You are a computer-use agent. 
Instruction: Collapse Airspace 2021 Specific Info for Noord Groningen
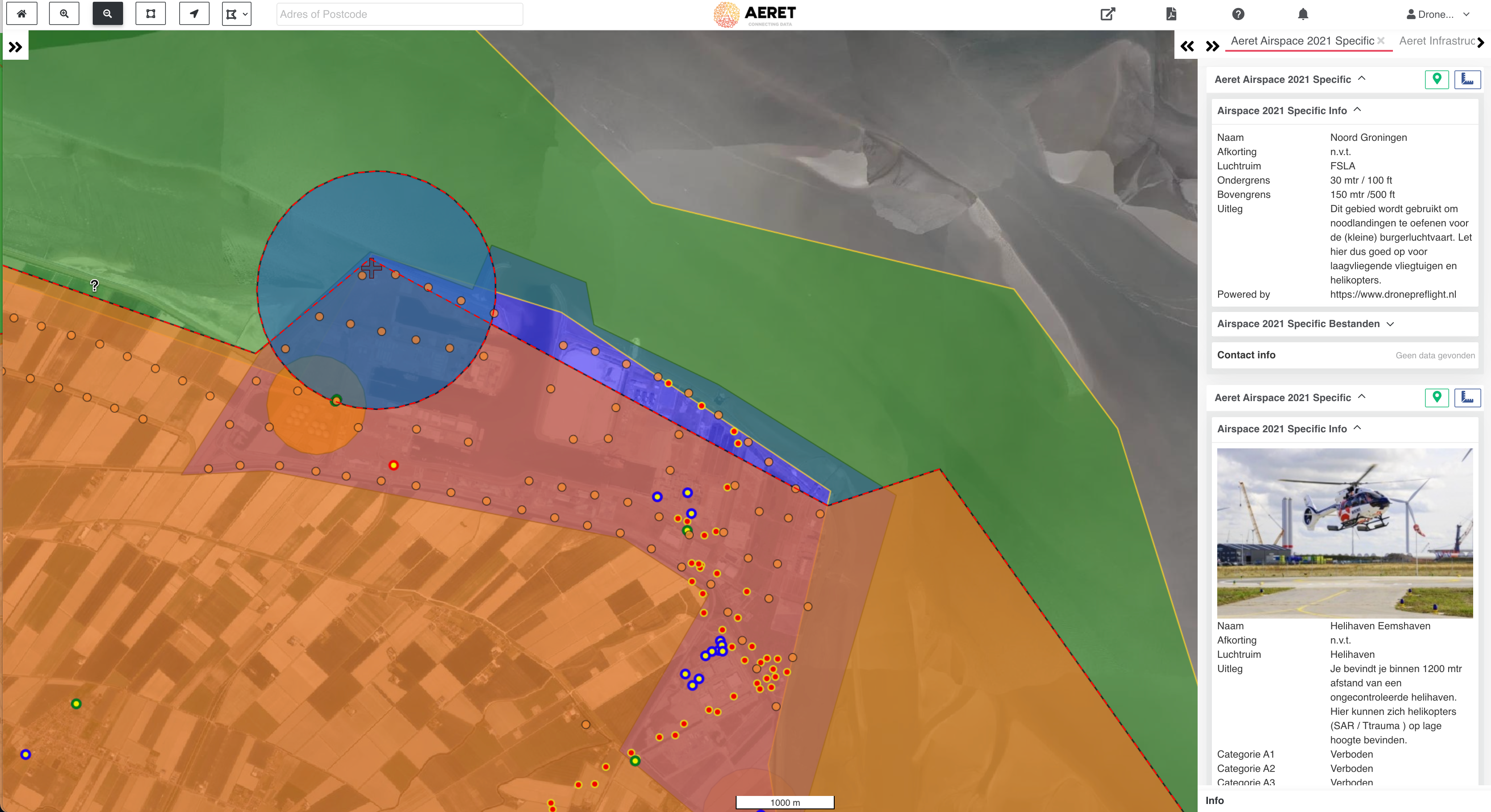pyautogui.click(x=1357, y=110)
